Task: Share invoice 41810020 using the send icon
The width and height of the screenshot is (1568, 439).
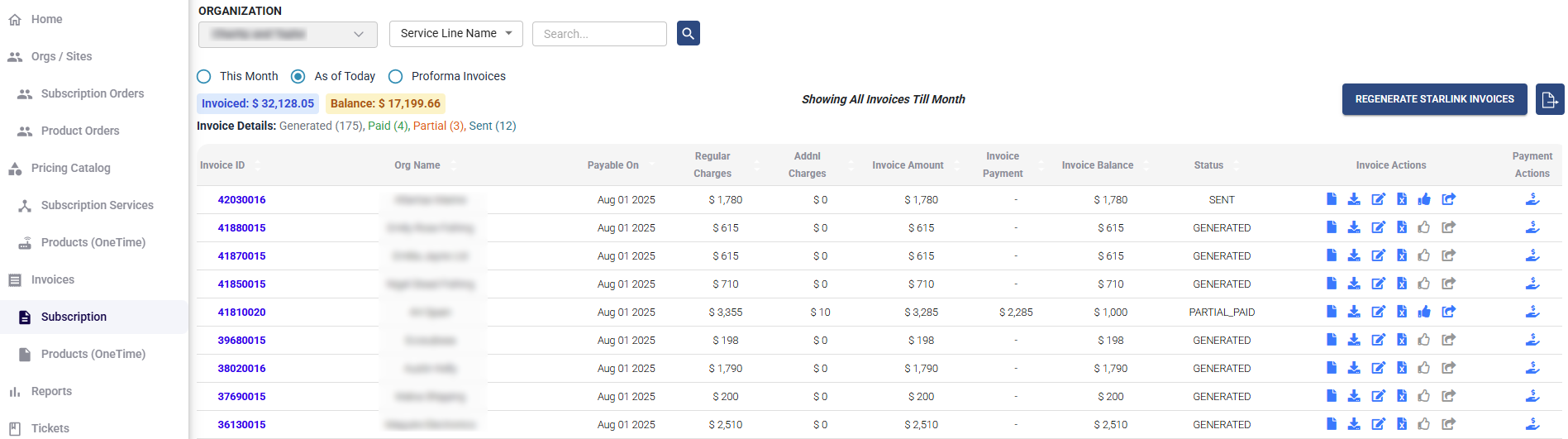Action: (x=1448, y=312)
